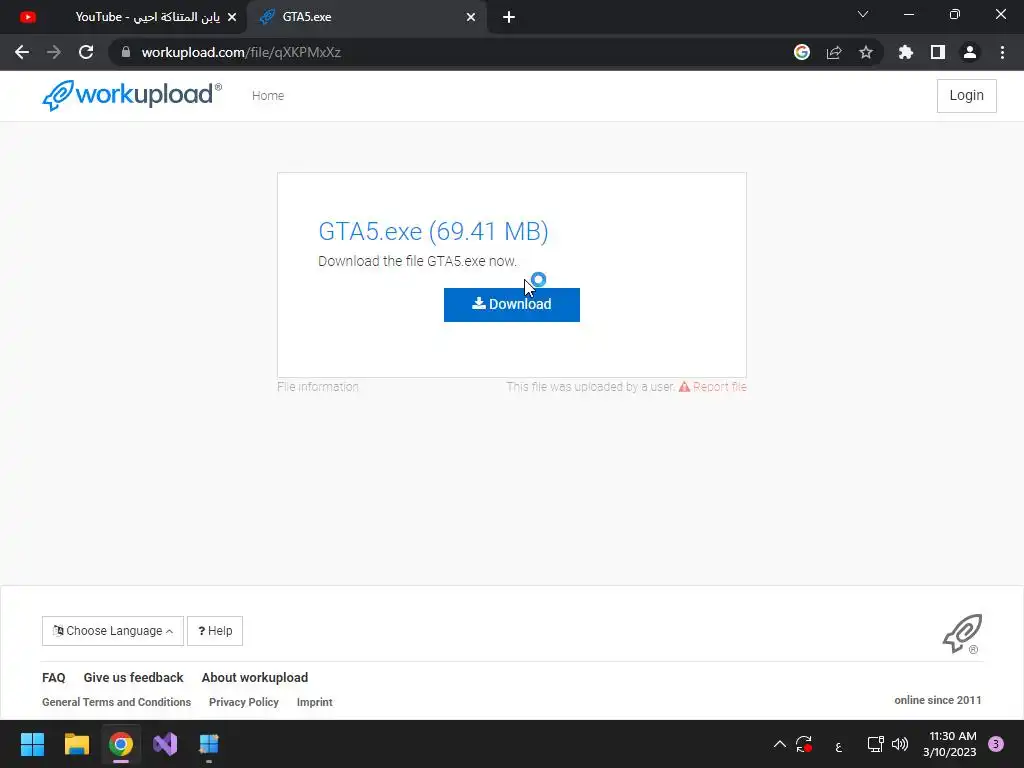Open the Windows Start menu
Image resolution: width=1024 pixels, height=768 pixels.
click(32, 744)
